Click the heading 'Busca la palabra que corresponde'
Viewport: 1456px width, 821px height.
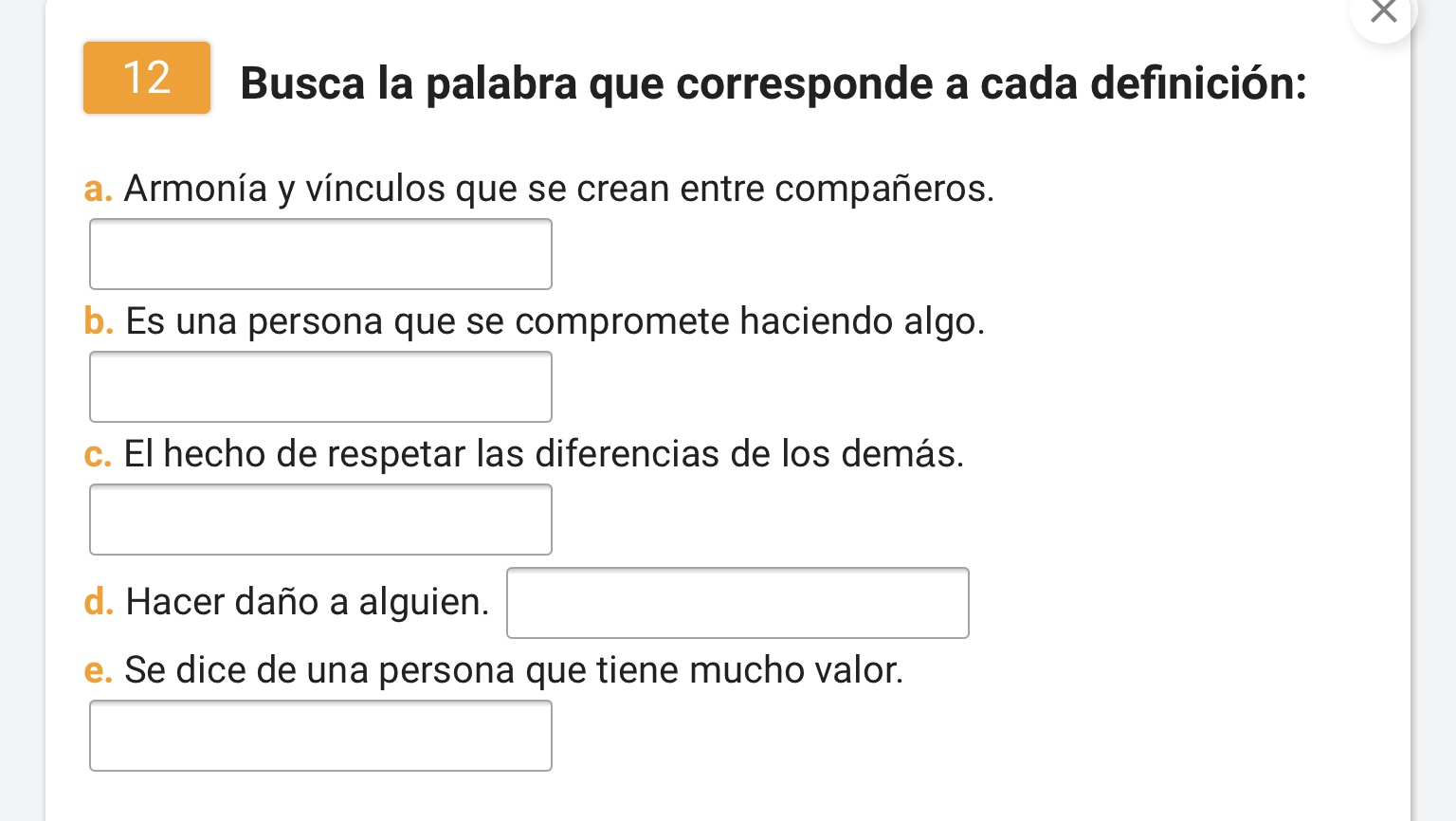[x=588, y=83]
